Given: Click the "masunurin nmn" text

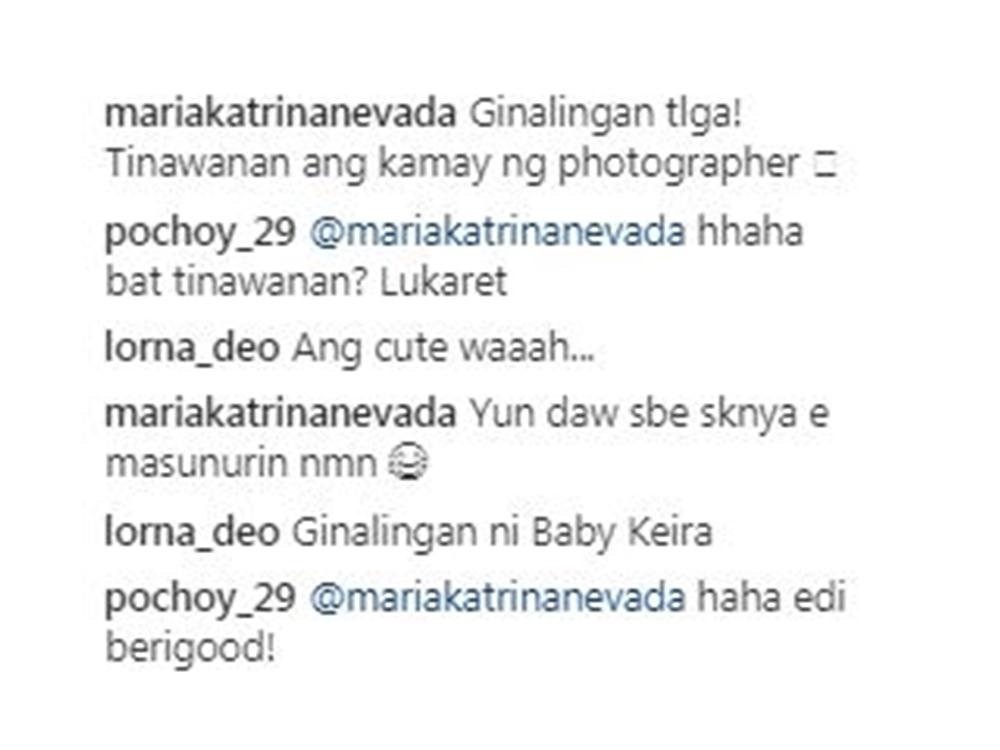Looking at the screenshot, I should click(x=242, y=464).
